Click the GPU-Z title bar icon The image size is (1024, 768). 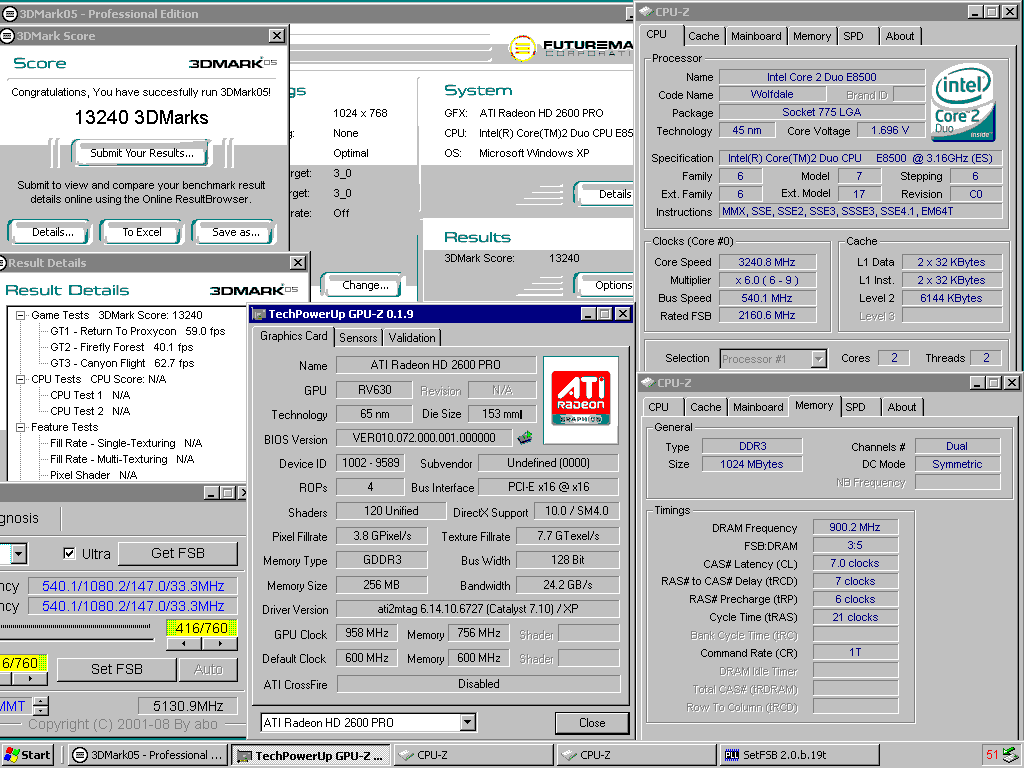point(259,314)
